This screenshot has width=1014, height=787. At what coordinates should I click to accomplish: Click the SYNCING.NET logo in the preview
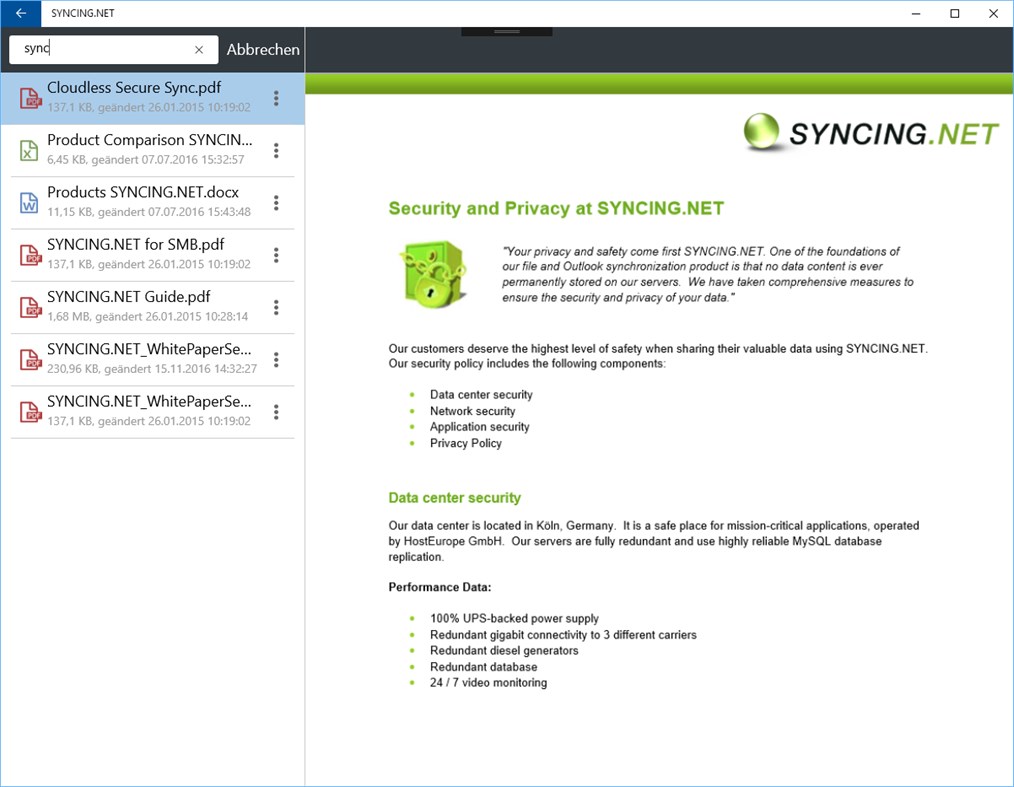click(x=869, y=132)
